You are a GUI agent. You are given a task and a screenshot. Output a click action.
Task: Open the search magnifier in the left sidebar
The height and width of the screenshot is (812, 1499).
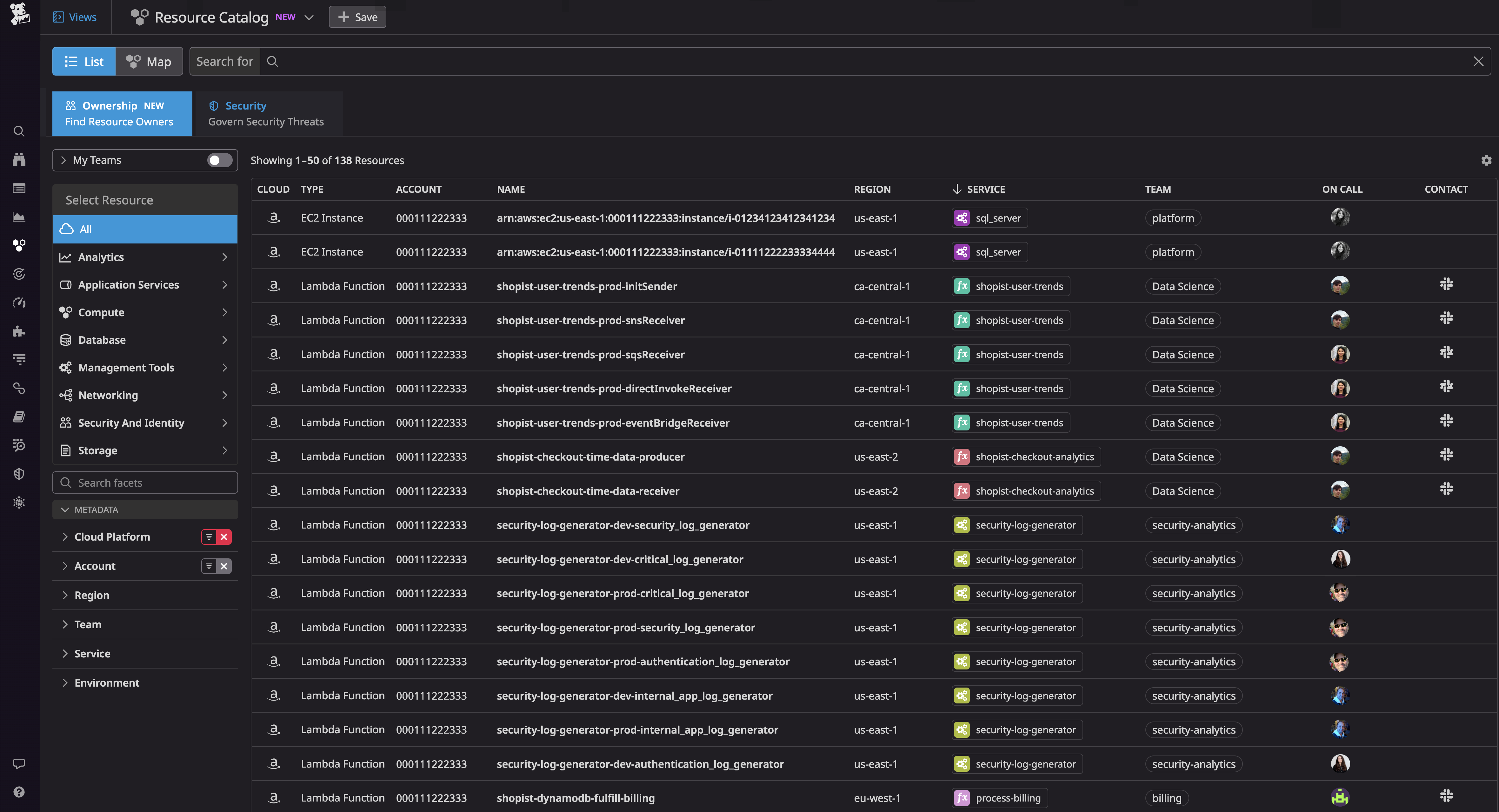19,131
